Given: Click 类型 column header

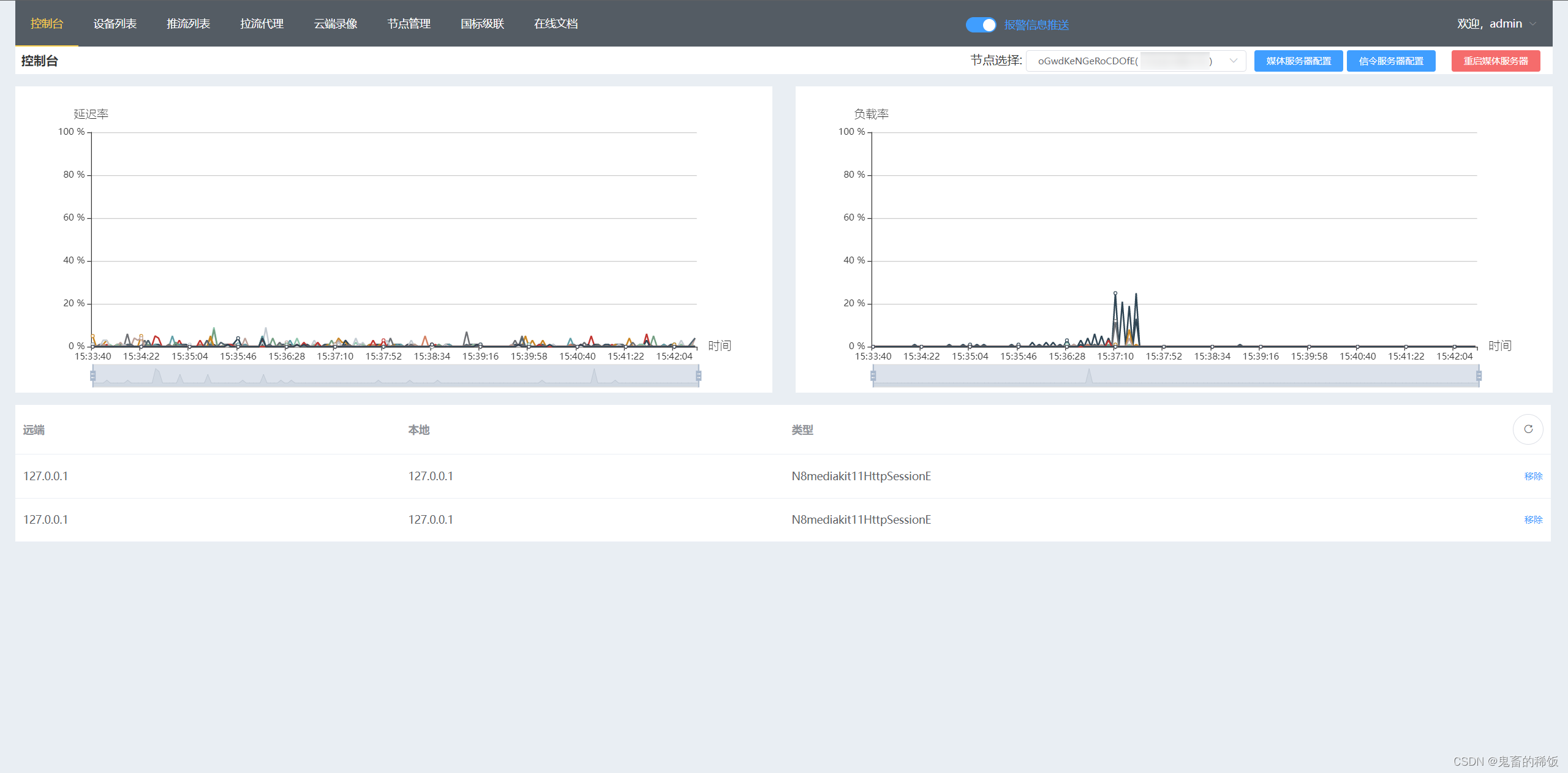Looking at the screenshot, I should (x=802, y=430).
